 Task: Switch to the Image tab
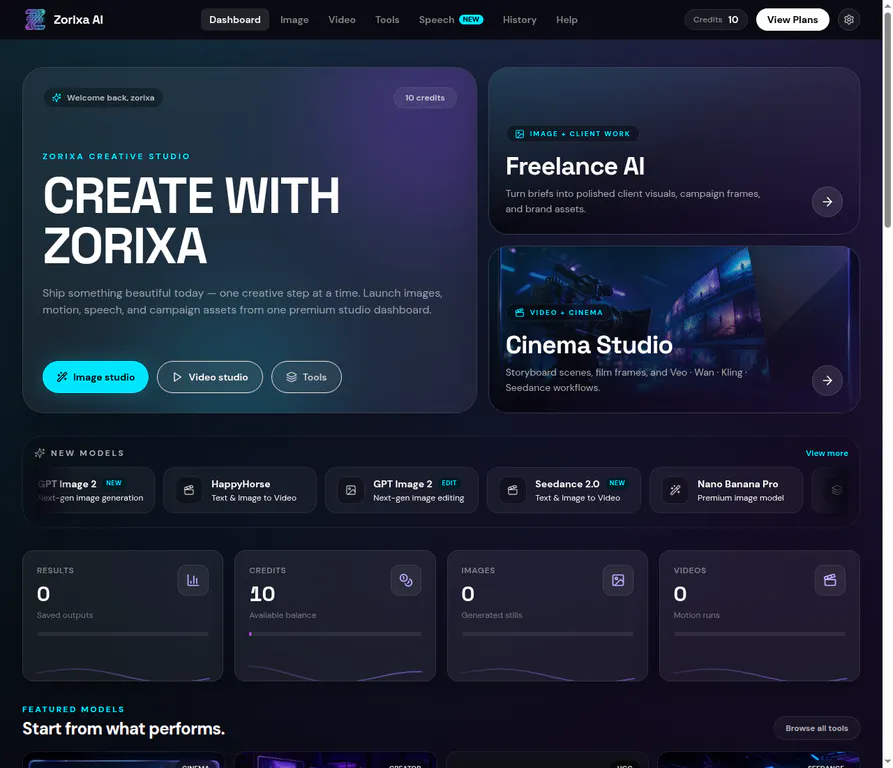click(x=294, y=19)
